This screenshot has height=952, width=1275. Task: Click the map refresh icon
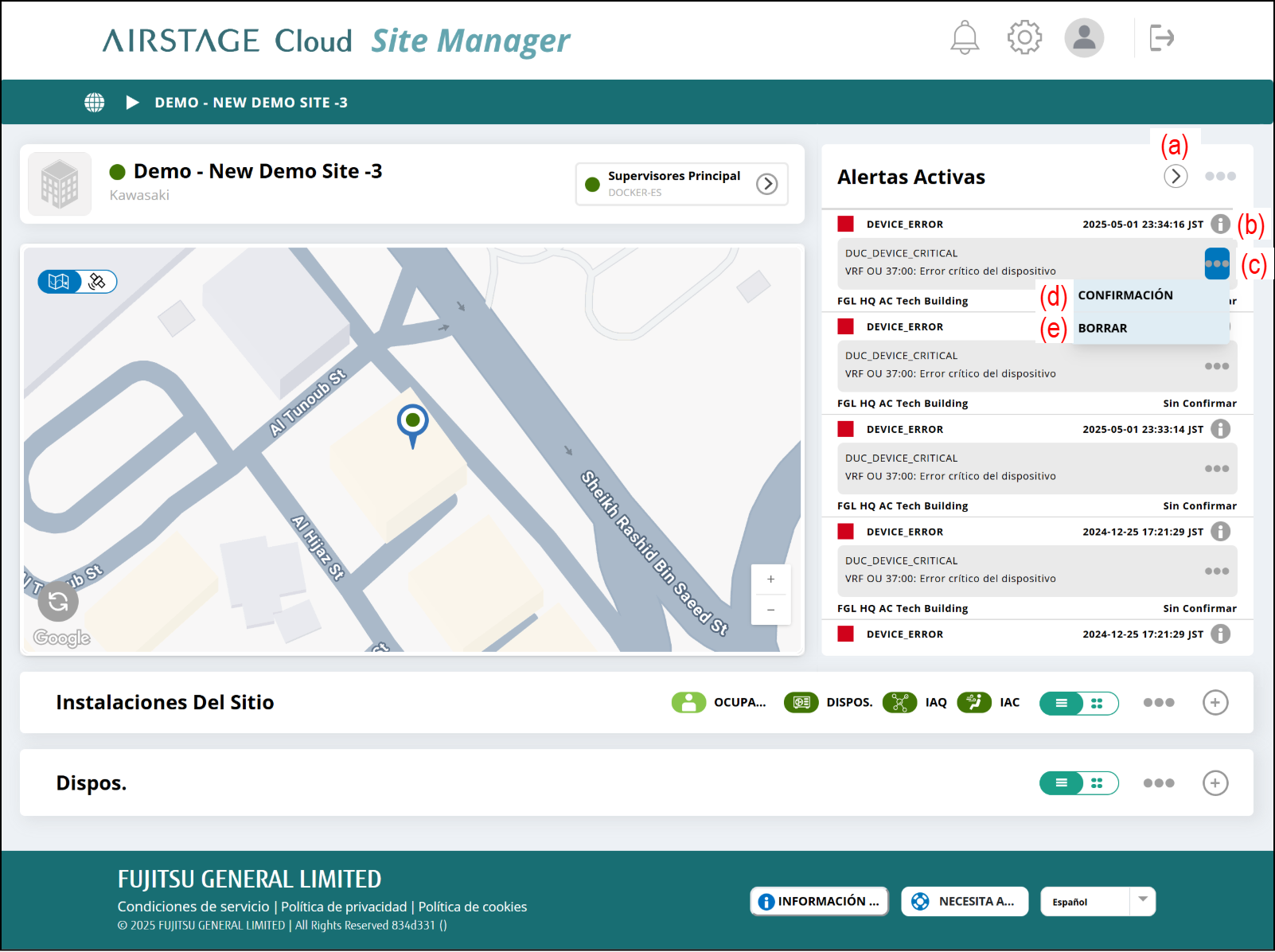coord(58,602)
